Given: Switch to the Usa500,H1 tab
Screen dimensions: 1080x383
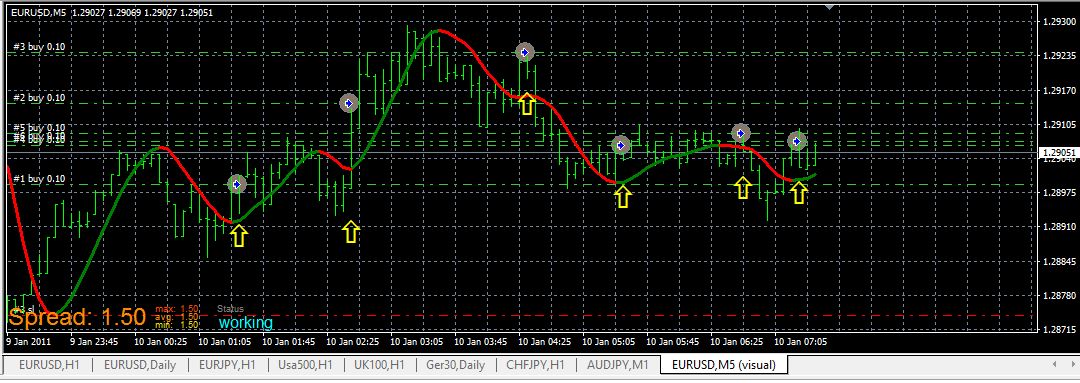Looking at the screenshot, I should (305, 364).
